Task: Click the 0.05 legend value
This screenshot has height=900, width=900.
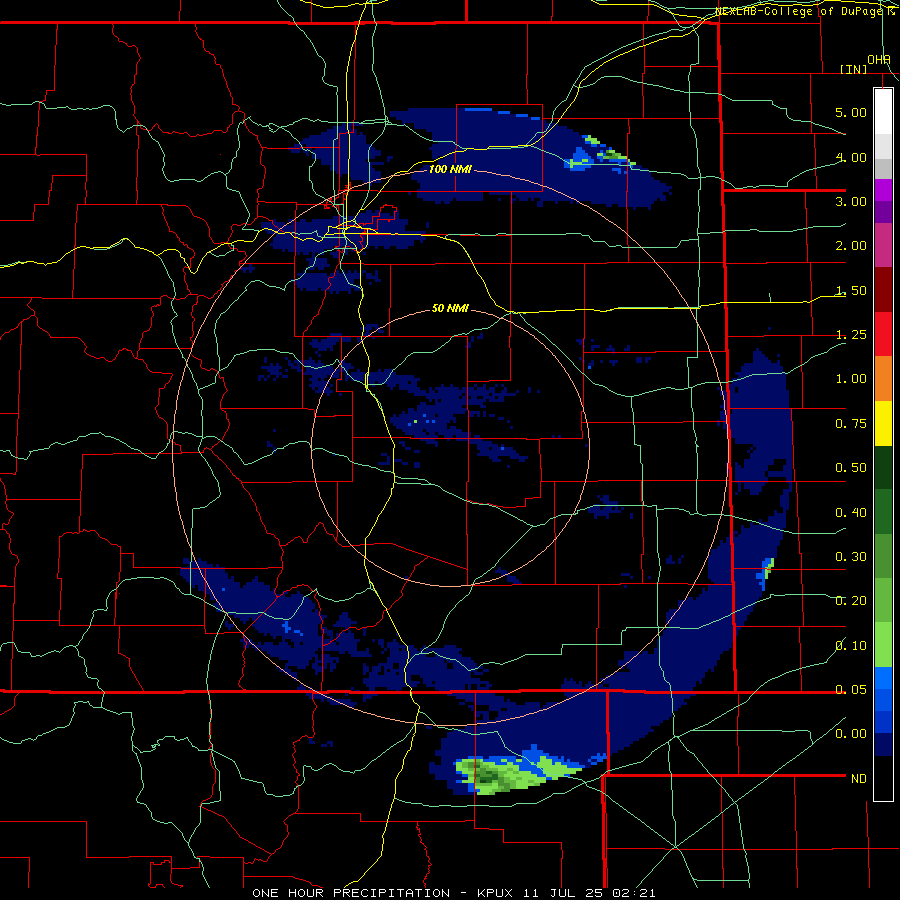Action: 851,690
